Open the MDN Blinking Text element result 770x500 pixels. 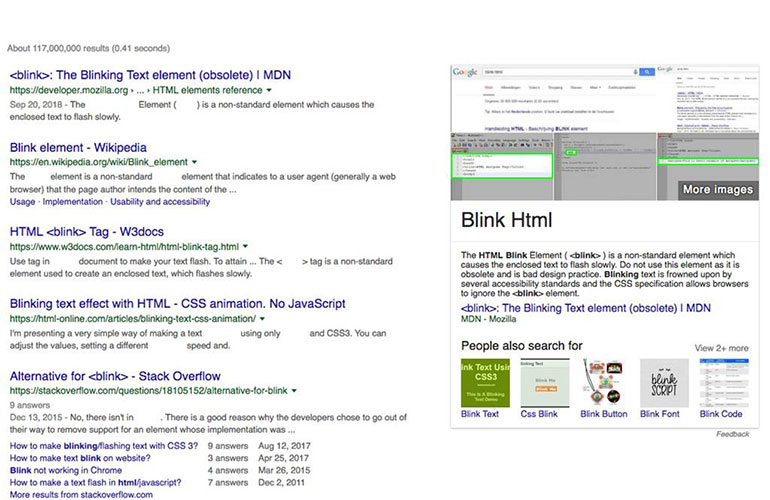pyautogui.click(x=150, y=75)
